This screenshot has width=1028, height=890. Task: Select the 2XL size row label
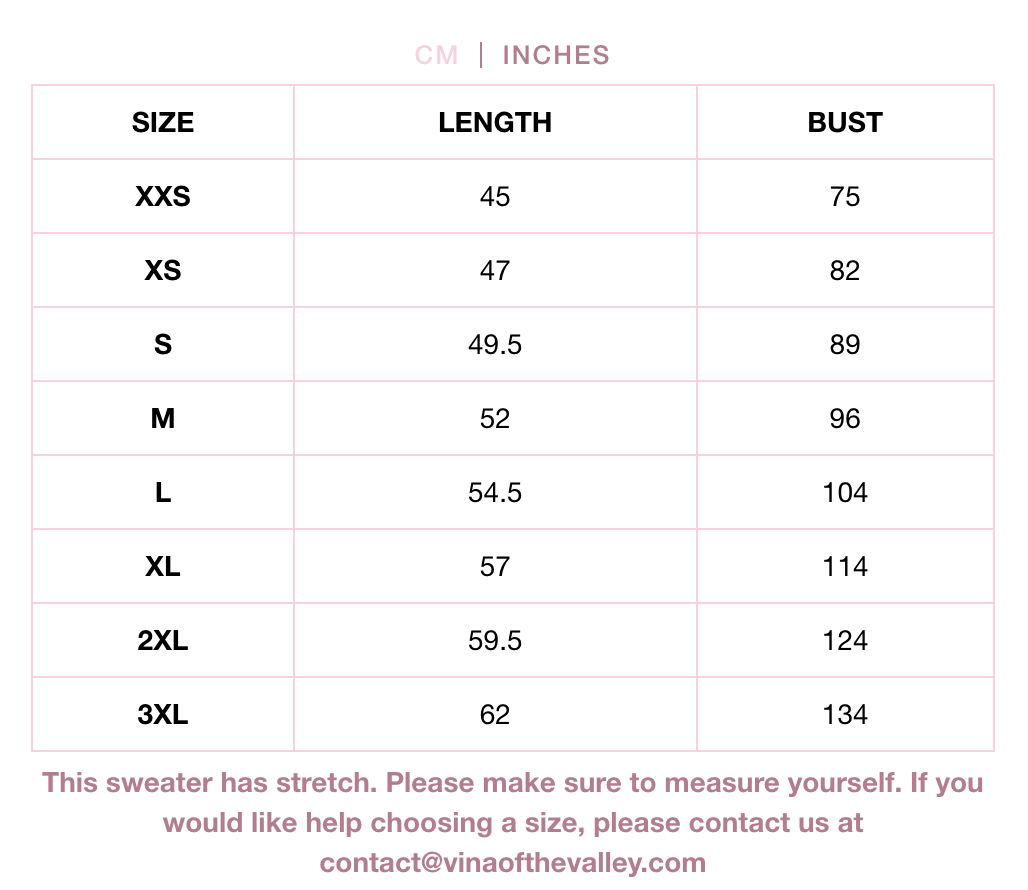(x=163, y=641)
